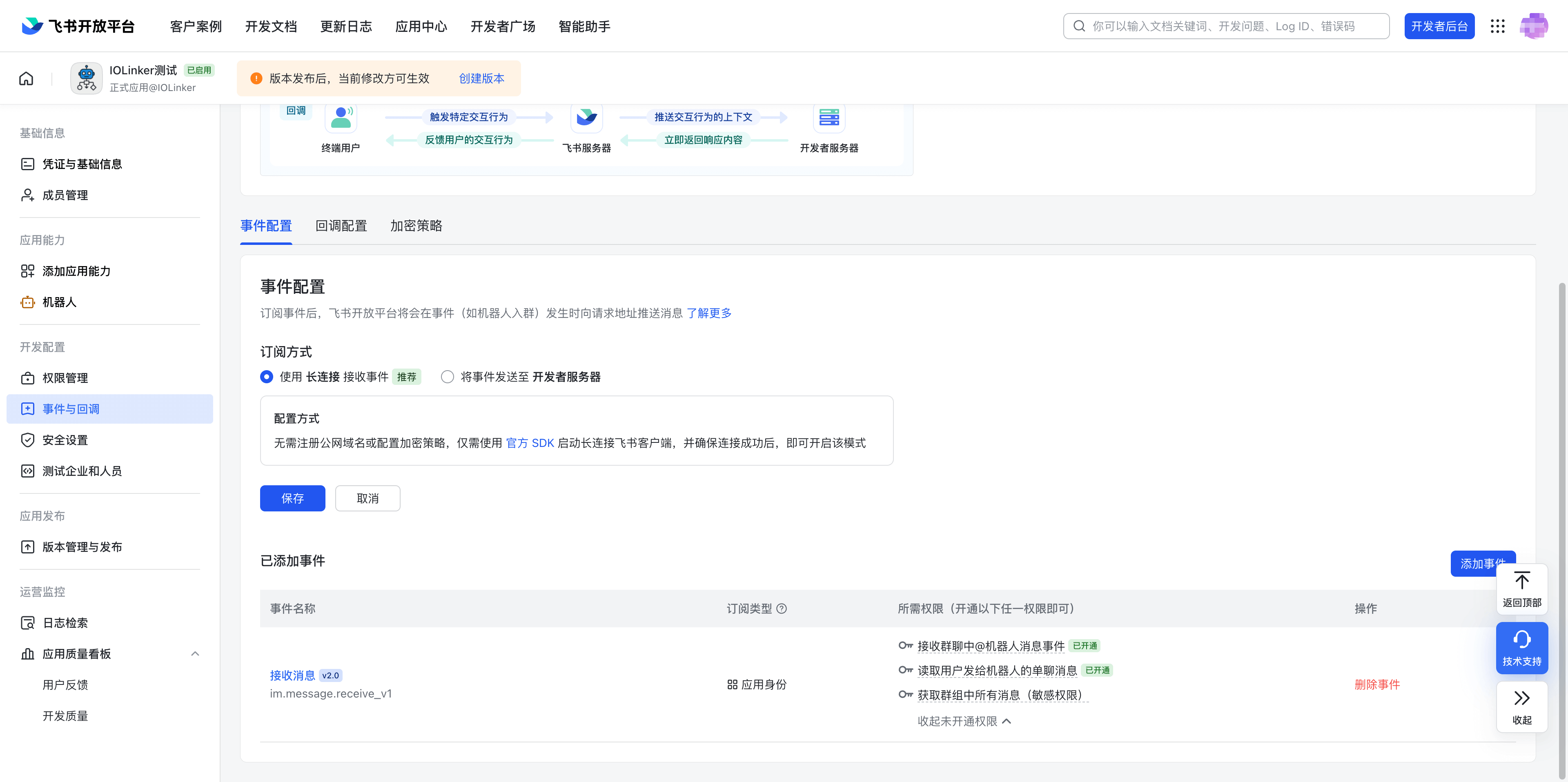Viewport: 1568px width, 782px height.
Task: Click the IOLinker robot app icon
Action: click(x=87, y=78)
